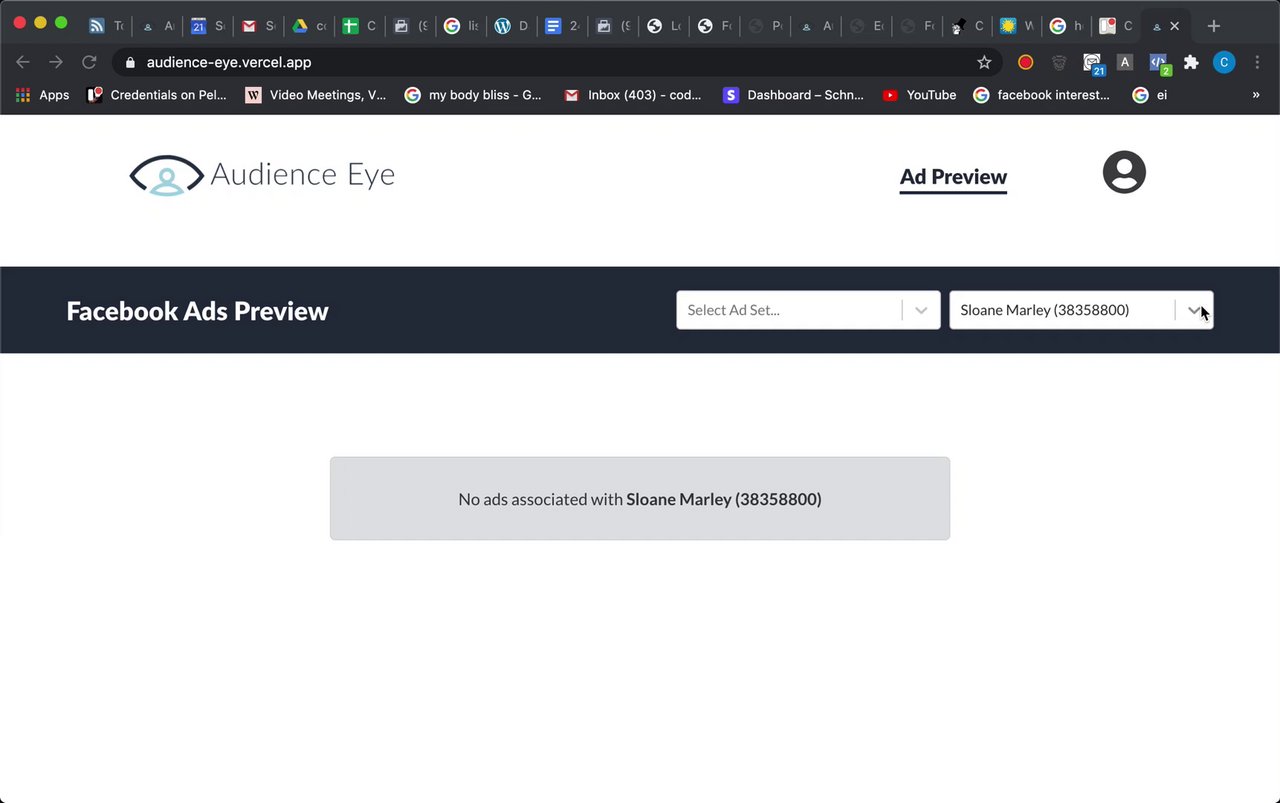Open the extension with the 21 badge
The image size is (1280, 803).
click(x=1093, y=64)
